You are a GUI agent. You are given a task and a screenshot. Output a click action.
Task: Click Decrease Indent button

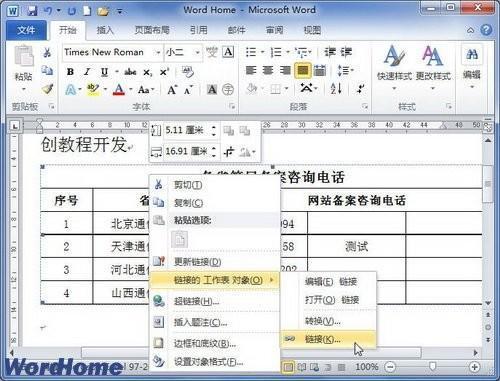coord(330,52)
